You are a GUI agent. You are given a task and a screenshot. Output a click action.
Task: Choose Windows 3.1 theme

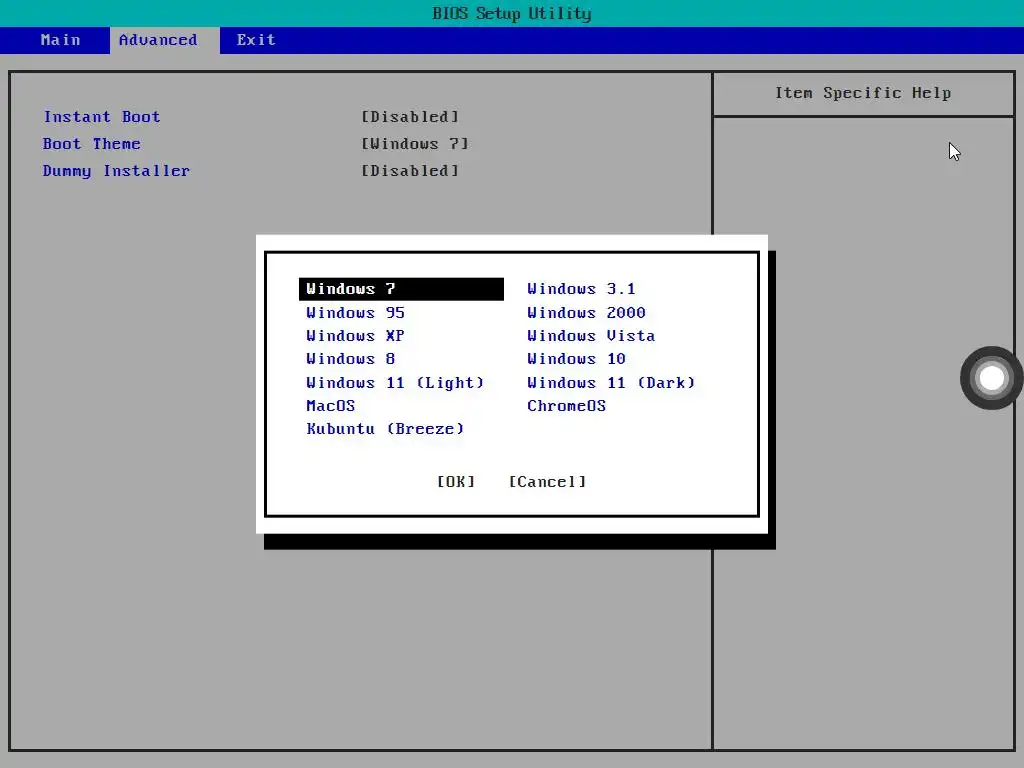tap(581, 289)
